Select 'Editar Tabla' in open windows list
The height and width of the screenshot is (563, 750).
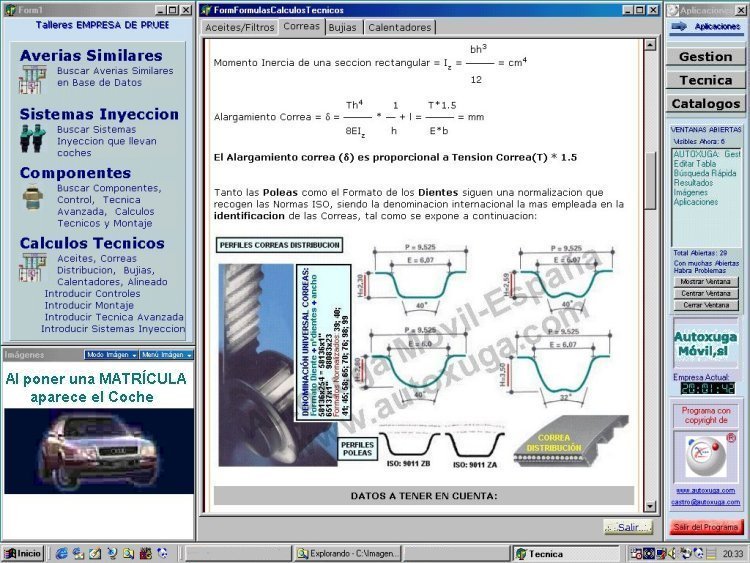[x=695, y=164]
